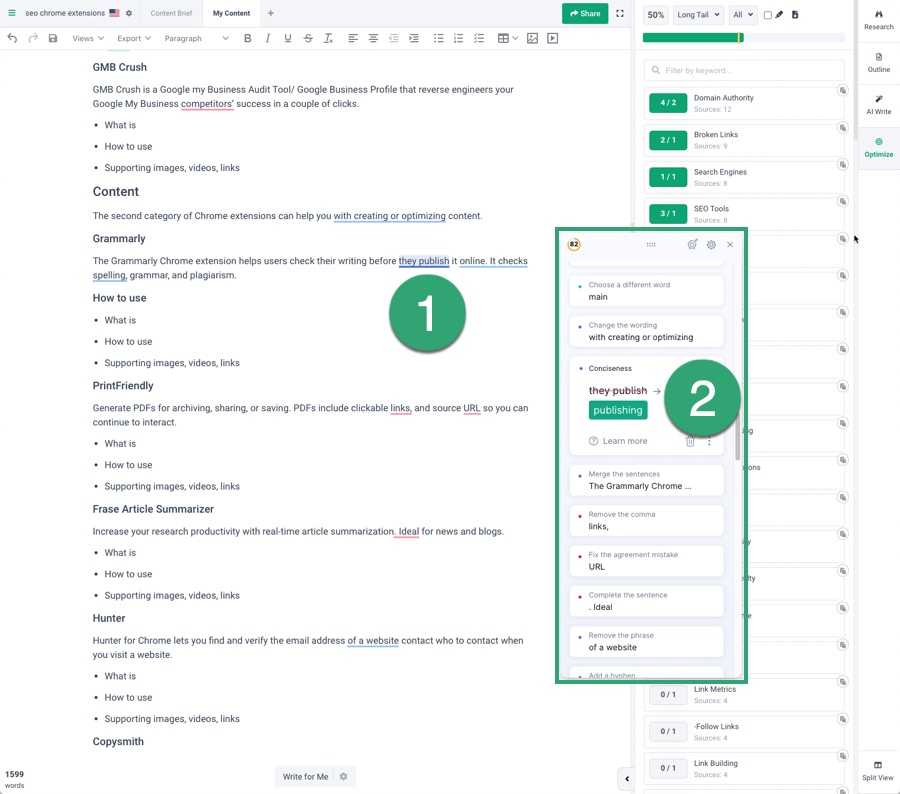Open more options on the Conciseness card
This screenshot has width=900, height=794.
709,441
